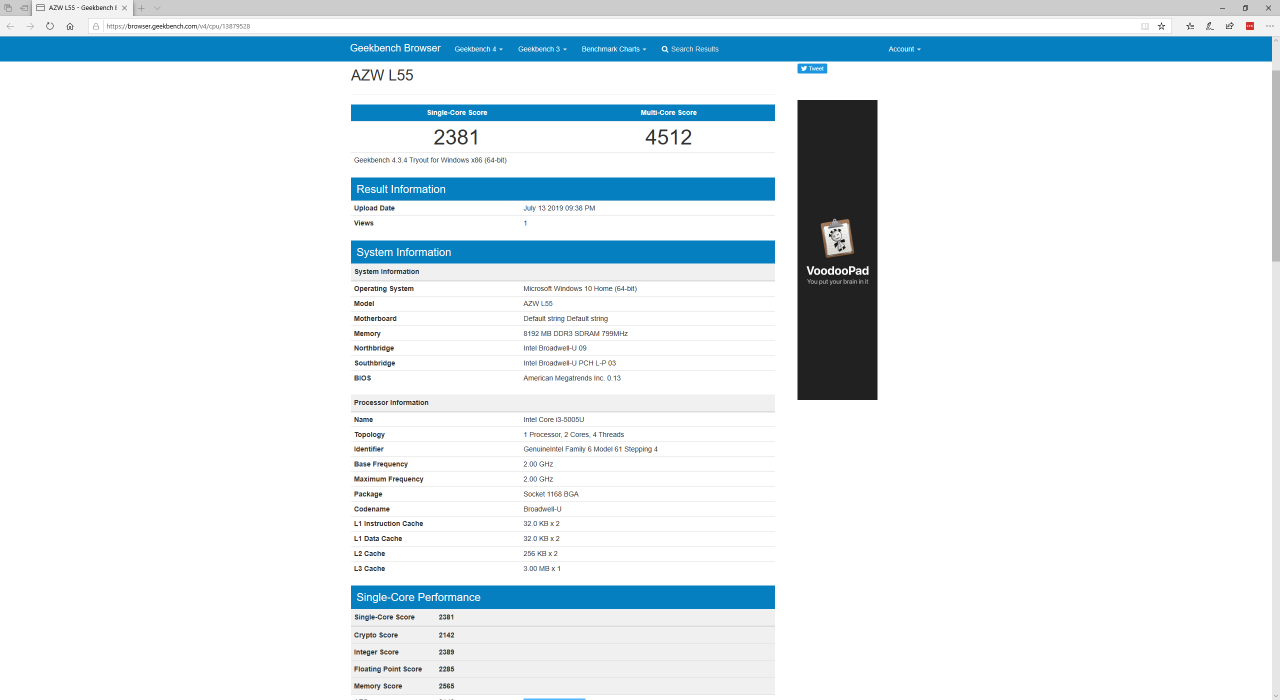Click the L3 Cache value 3.00 MB
Image resolution: width=1280 pixels, height=700 pixels.
point(542,569)
